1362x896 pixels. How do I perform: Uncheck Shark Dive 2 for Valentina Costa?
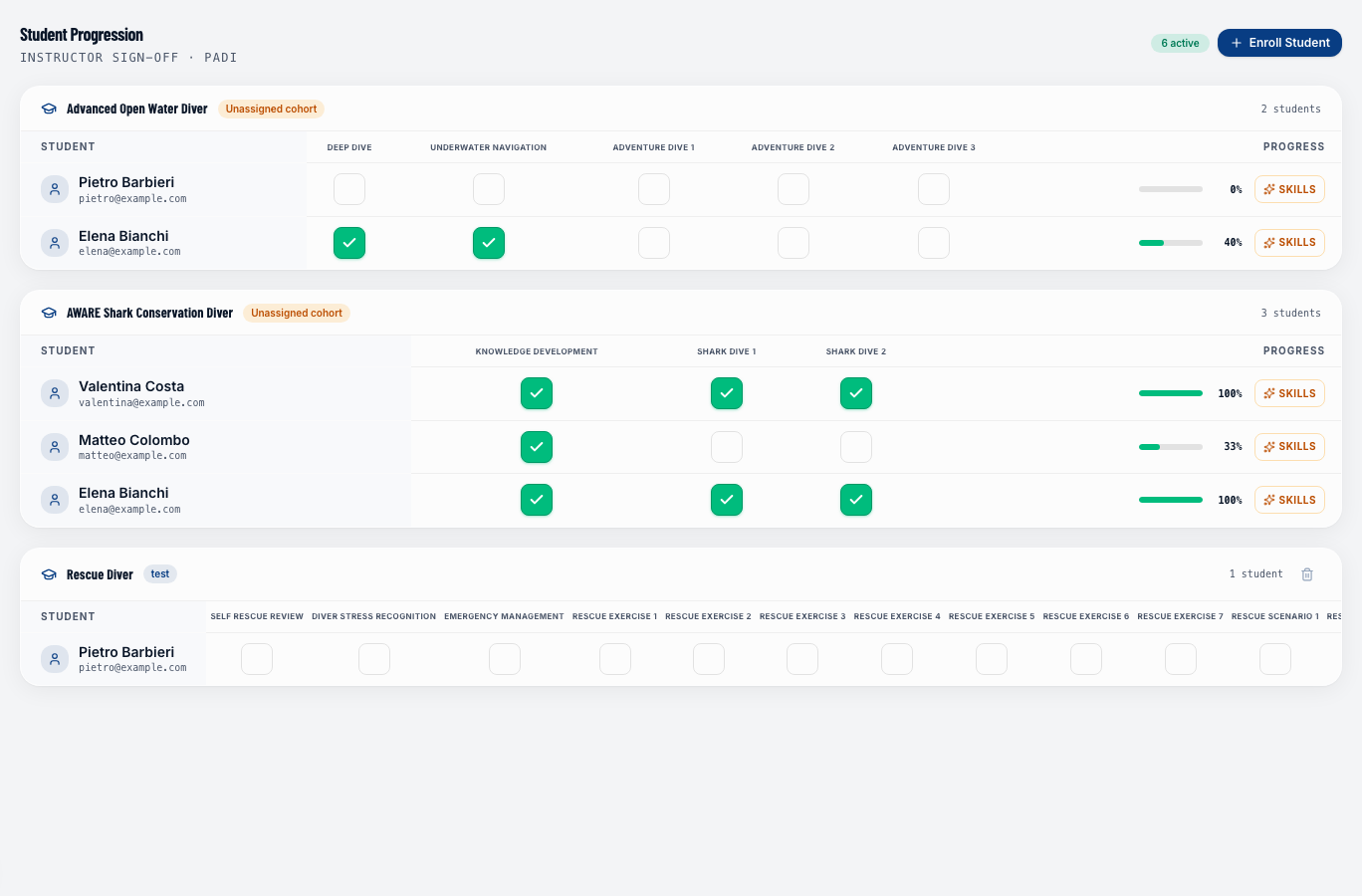[x=856, y=393]
